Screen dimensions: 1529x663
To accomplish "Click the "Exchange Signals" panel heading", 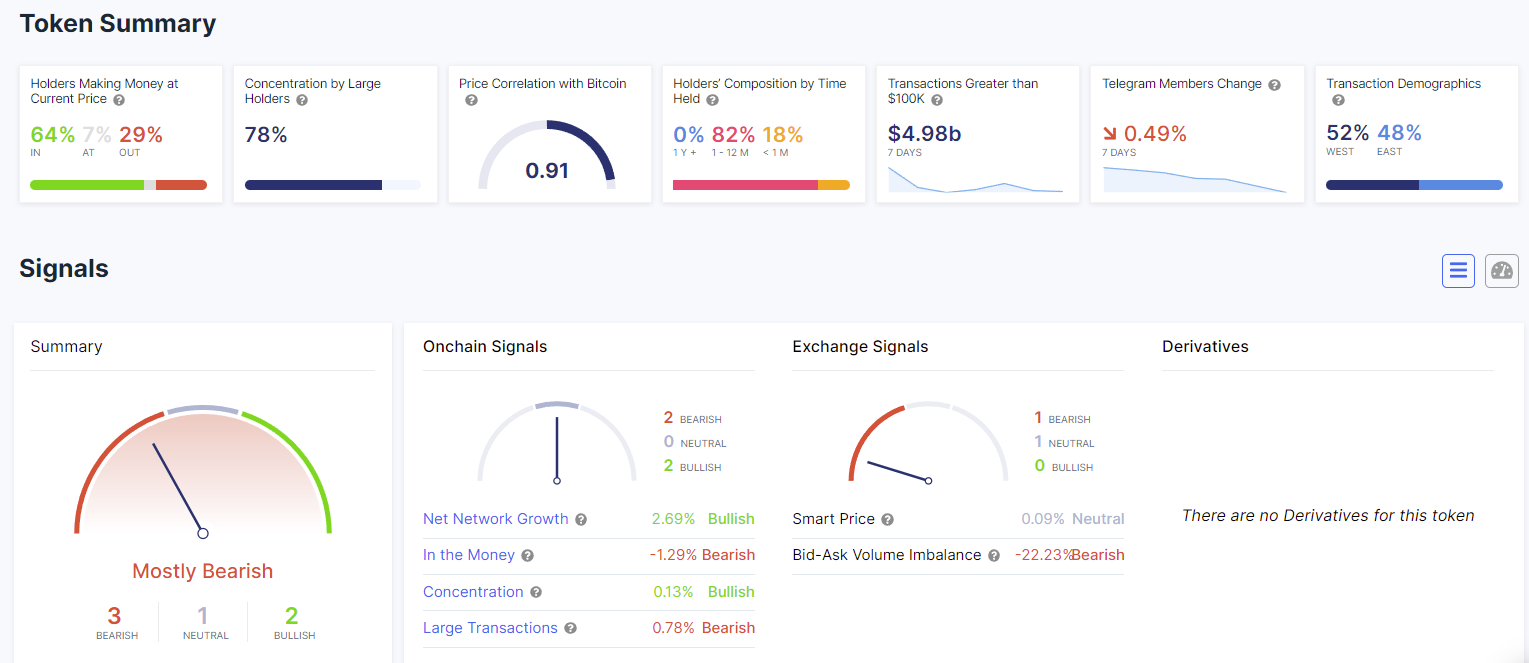I will pyautogui.click(x=860, y=347).
